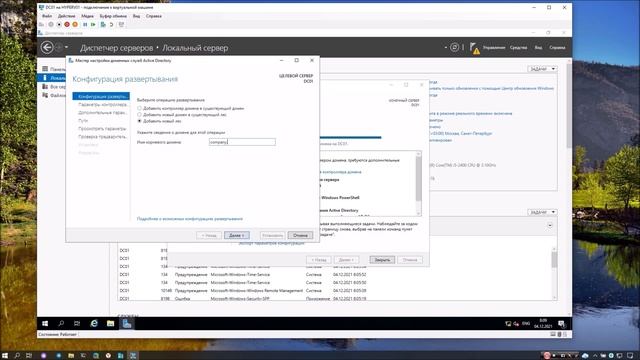640x360 pixels.
Task: Open upper ЗАДАЧИ dropdown in properties
Action: click(542, 69)
